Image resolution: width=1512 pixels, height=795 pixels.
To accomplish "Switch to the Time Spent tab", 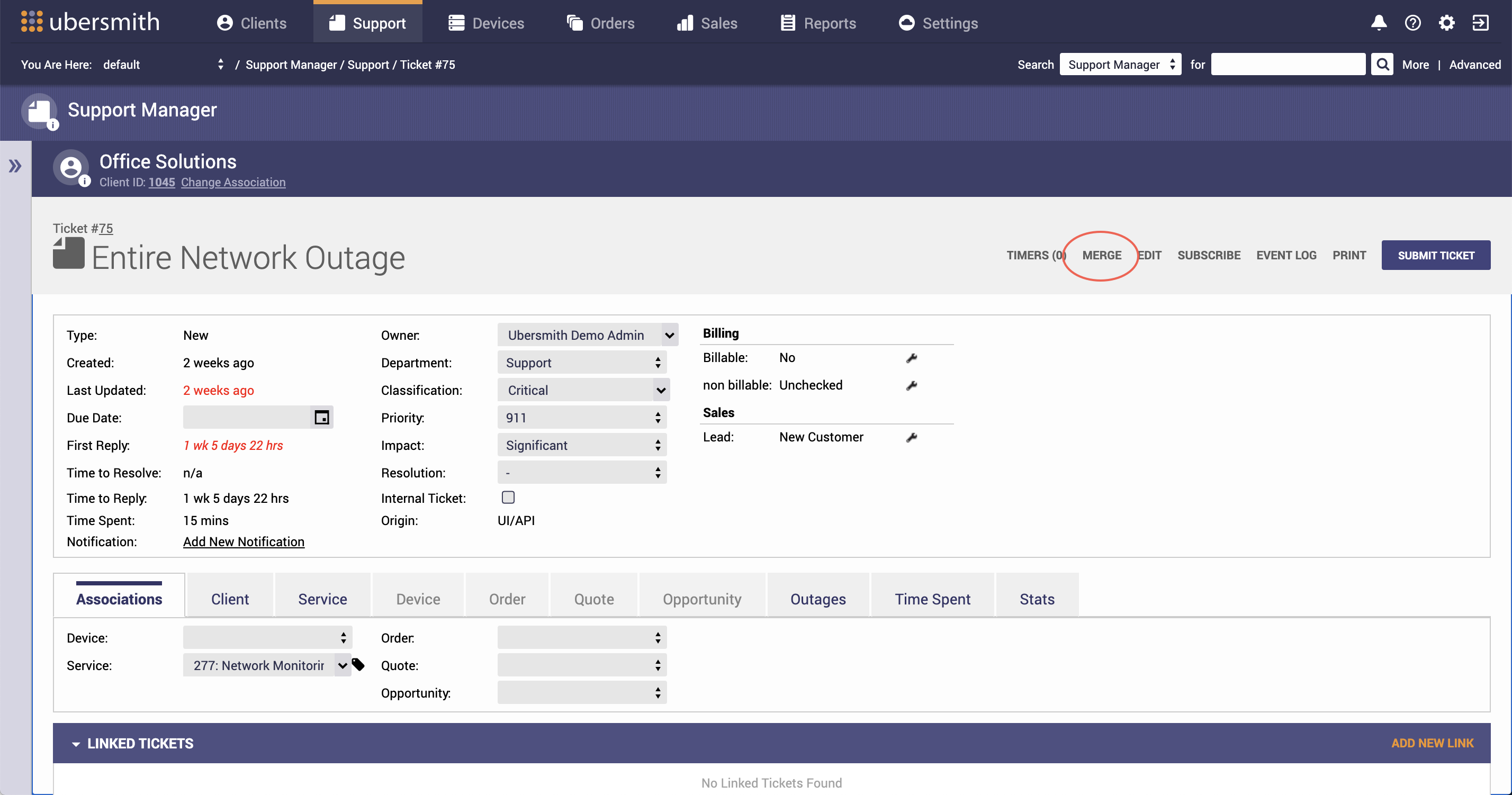I will (932, 599).
